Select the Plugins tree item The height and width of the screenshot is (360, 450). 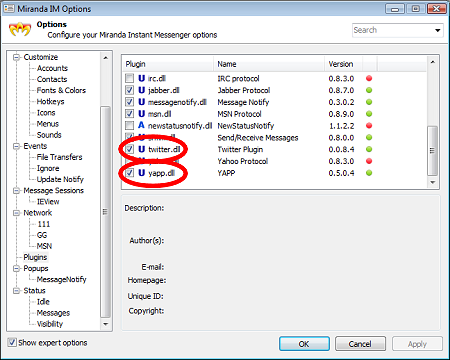[x=35, y=257]
